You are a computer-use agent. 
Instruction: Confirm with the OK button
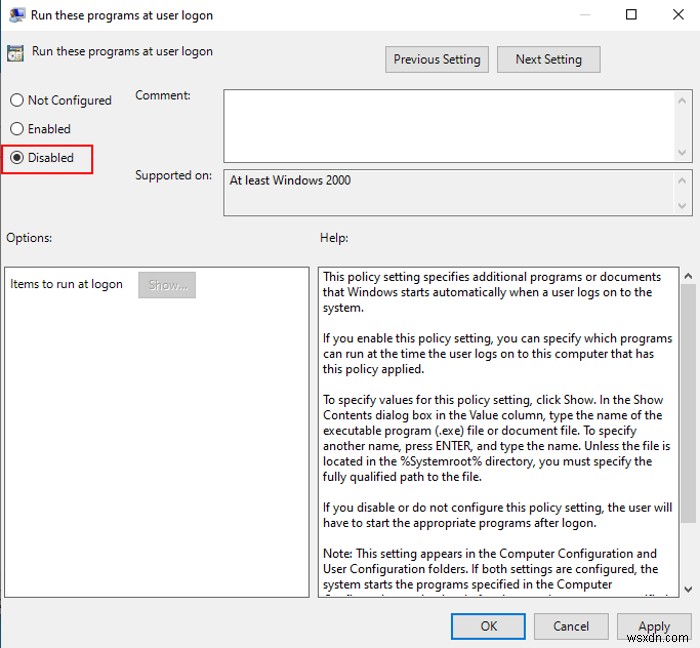pos(488,626)
